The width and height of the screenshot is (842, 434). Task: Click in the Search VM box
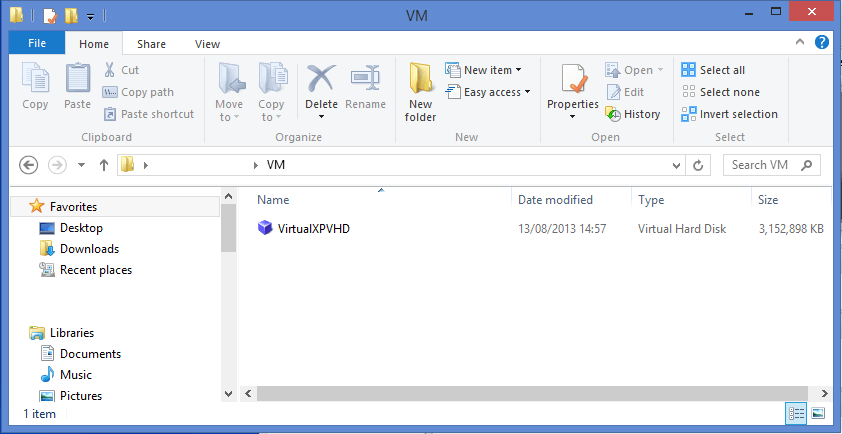[x=762, y=165]
